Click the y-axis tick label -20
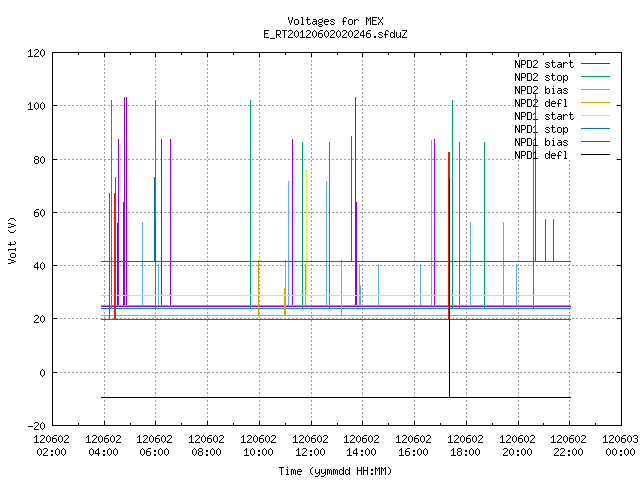Screen dimensions: 640x480 pos(36,426)
